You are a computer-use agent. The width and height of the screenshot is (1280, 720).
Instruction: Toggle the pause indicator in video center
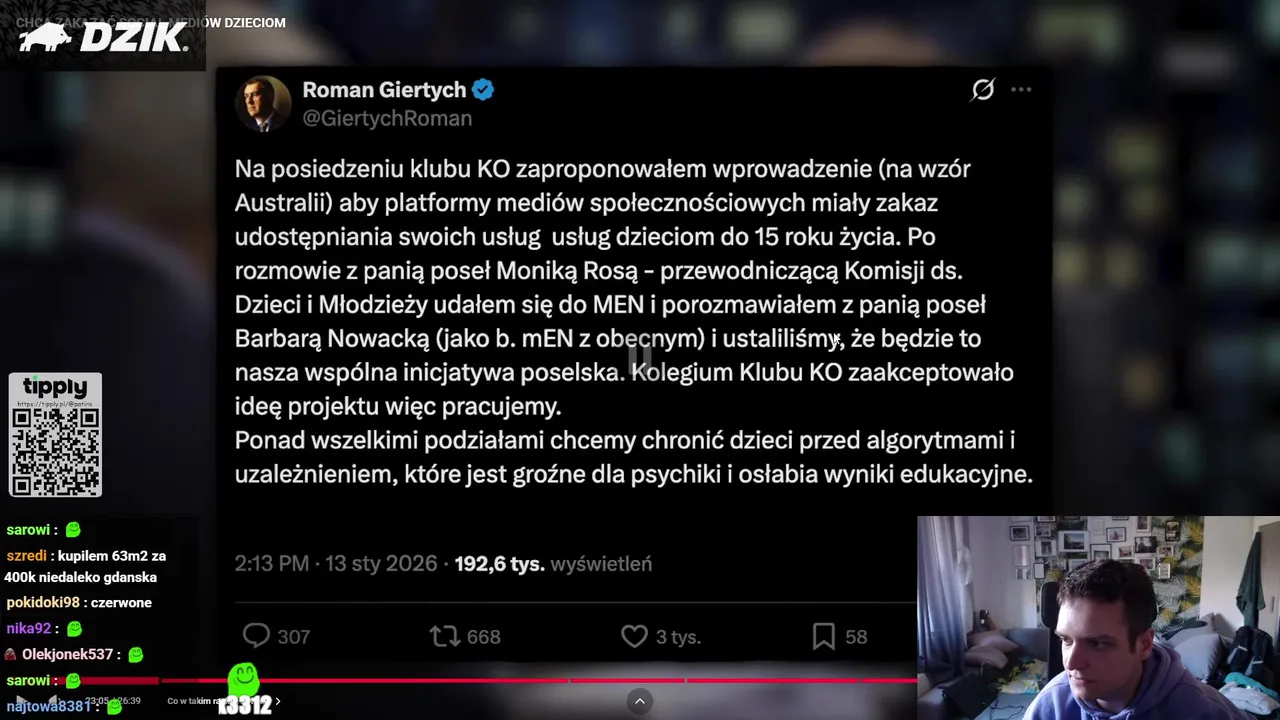640,355
